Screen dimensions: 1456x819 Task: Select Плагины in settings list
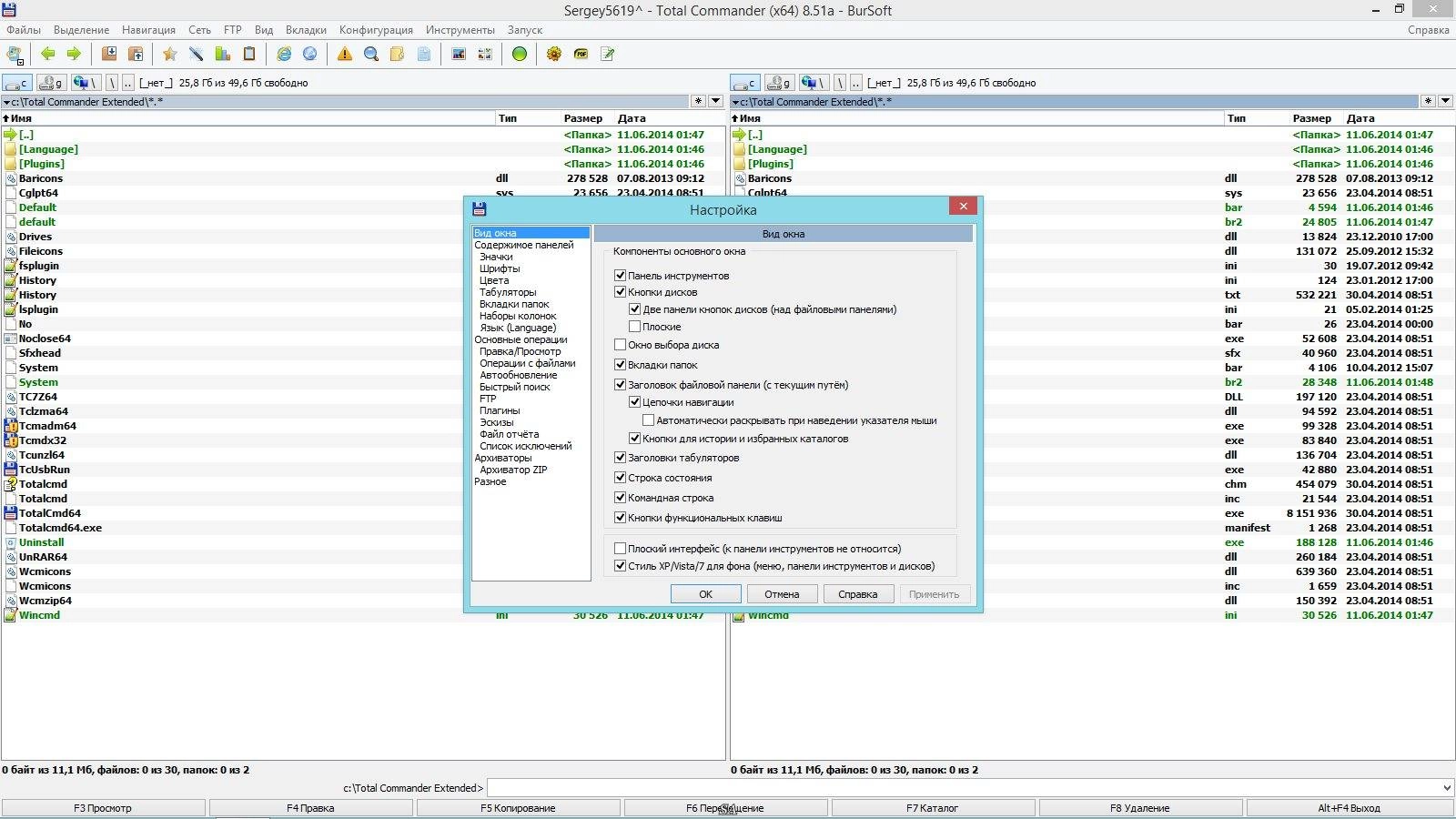pos(500,410)
